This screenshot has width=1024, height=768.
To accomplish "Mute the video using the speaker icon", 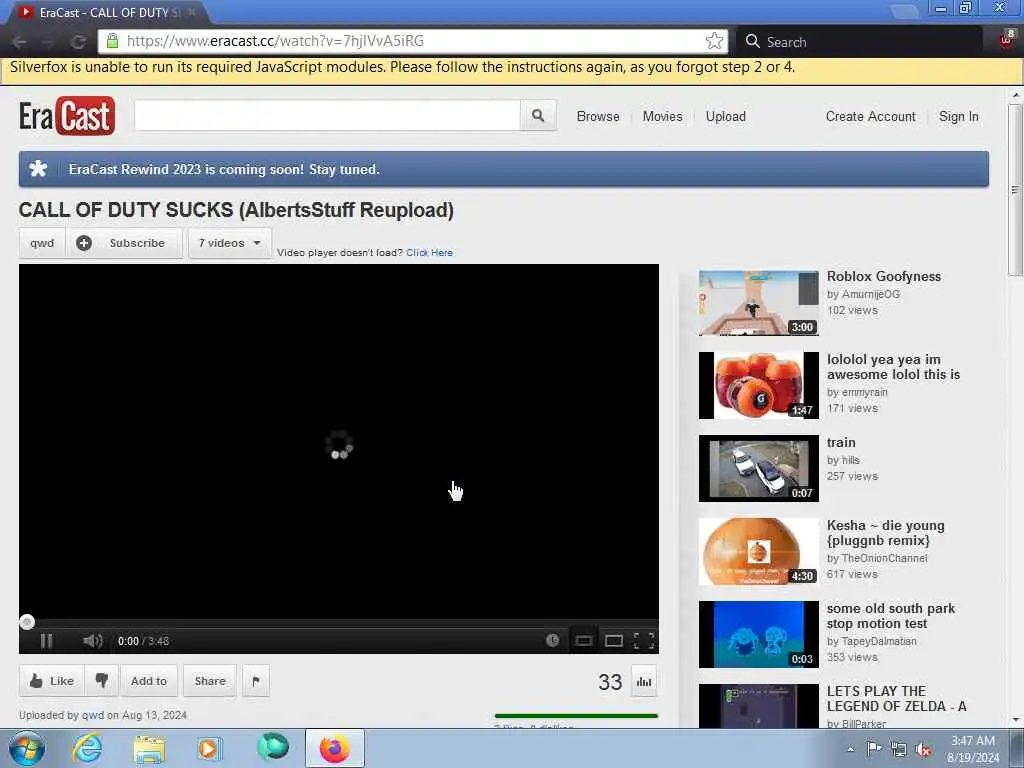I will click(93, 641).
